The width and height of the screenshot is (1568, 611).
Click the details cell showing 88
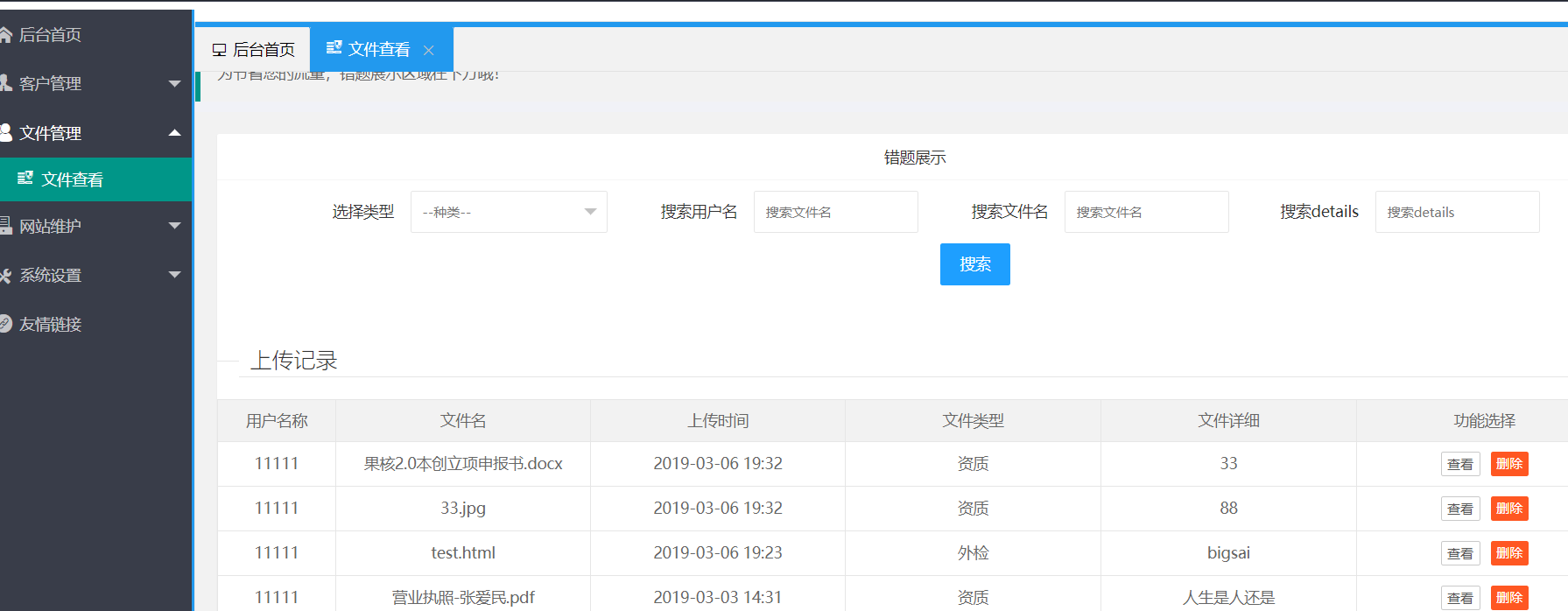click(1228, 509)
